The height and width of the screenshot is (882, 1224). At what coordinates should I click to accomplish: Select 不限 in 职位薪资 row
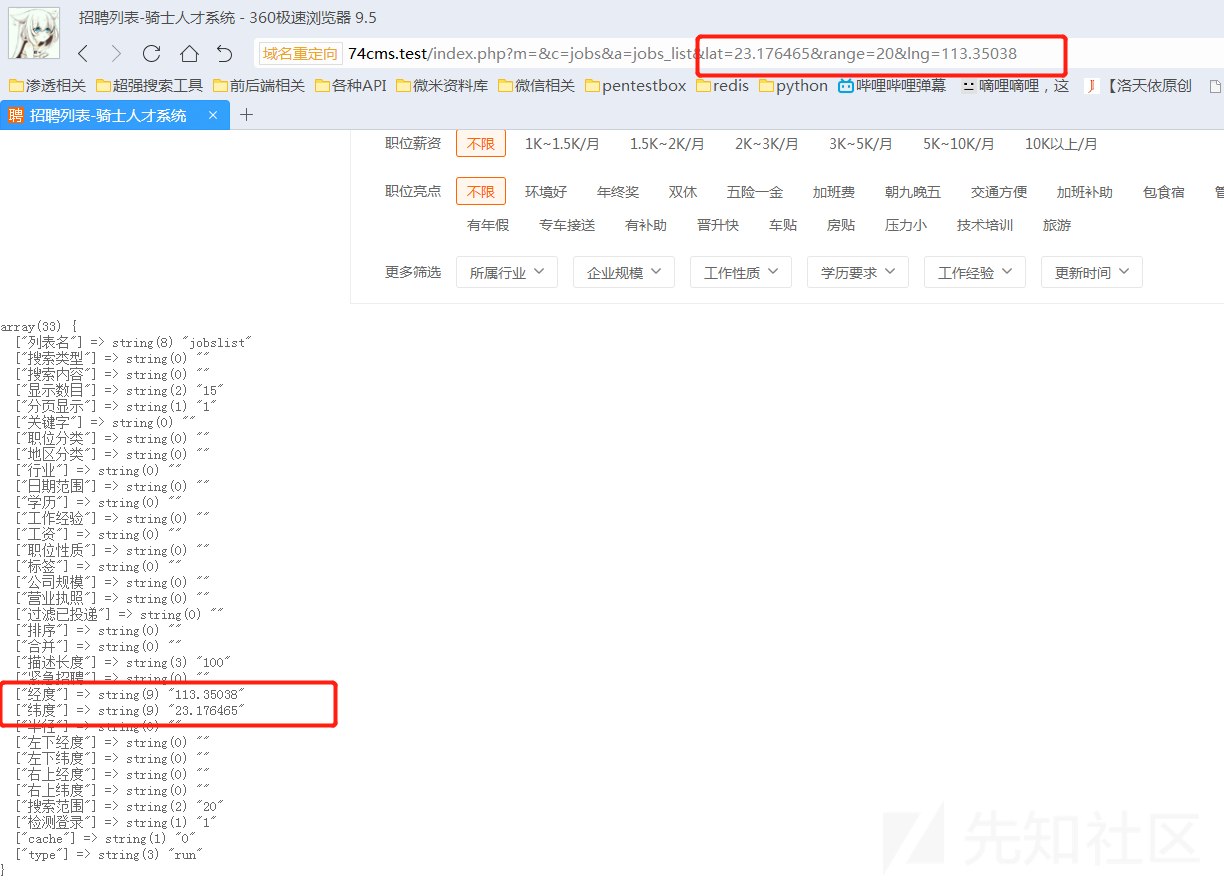click(x=481, y=144)
